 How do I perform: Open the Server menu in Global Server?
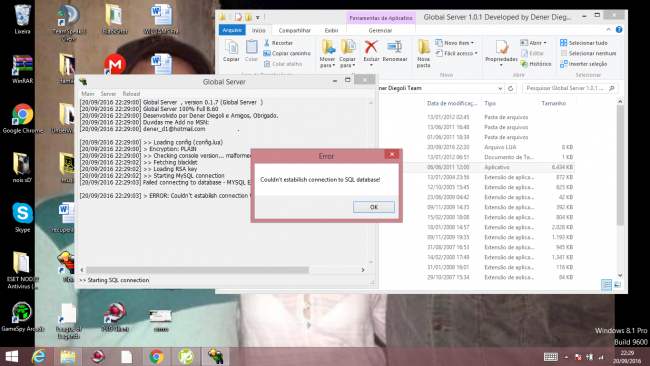[108, 94]
